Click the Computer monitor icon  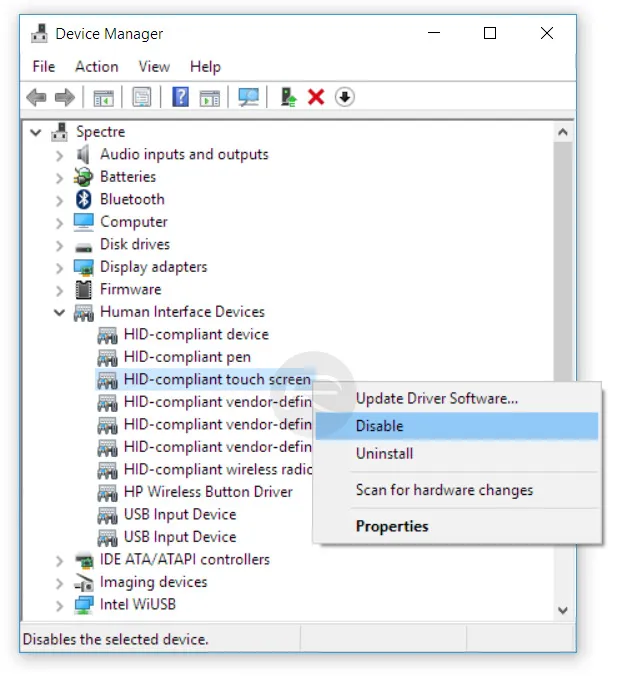click(x=83, y=222)
